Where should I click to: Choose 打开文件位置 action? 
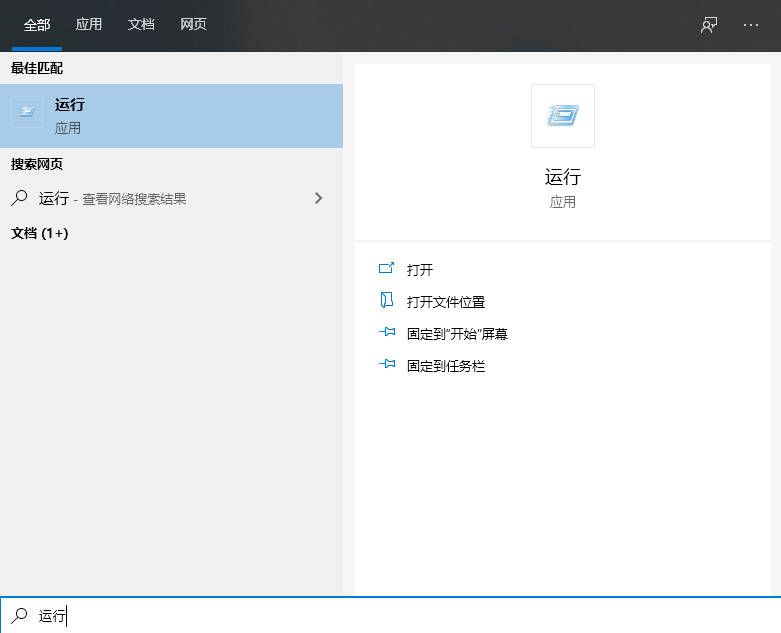click(x=445, y=302)
